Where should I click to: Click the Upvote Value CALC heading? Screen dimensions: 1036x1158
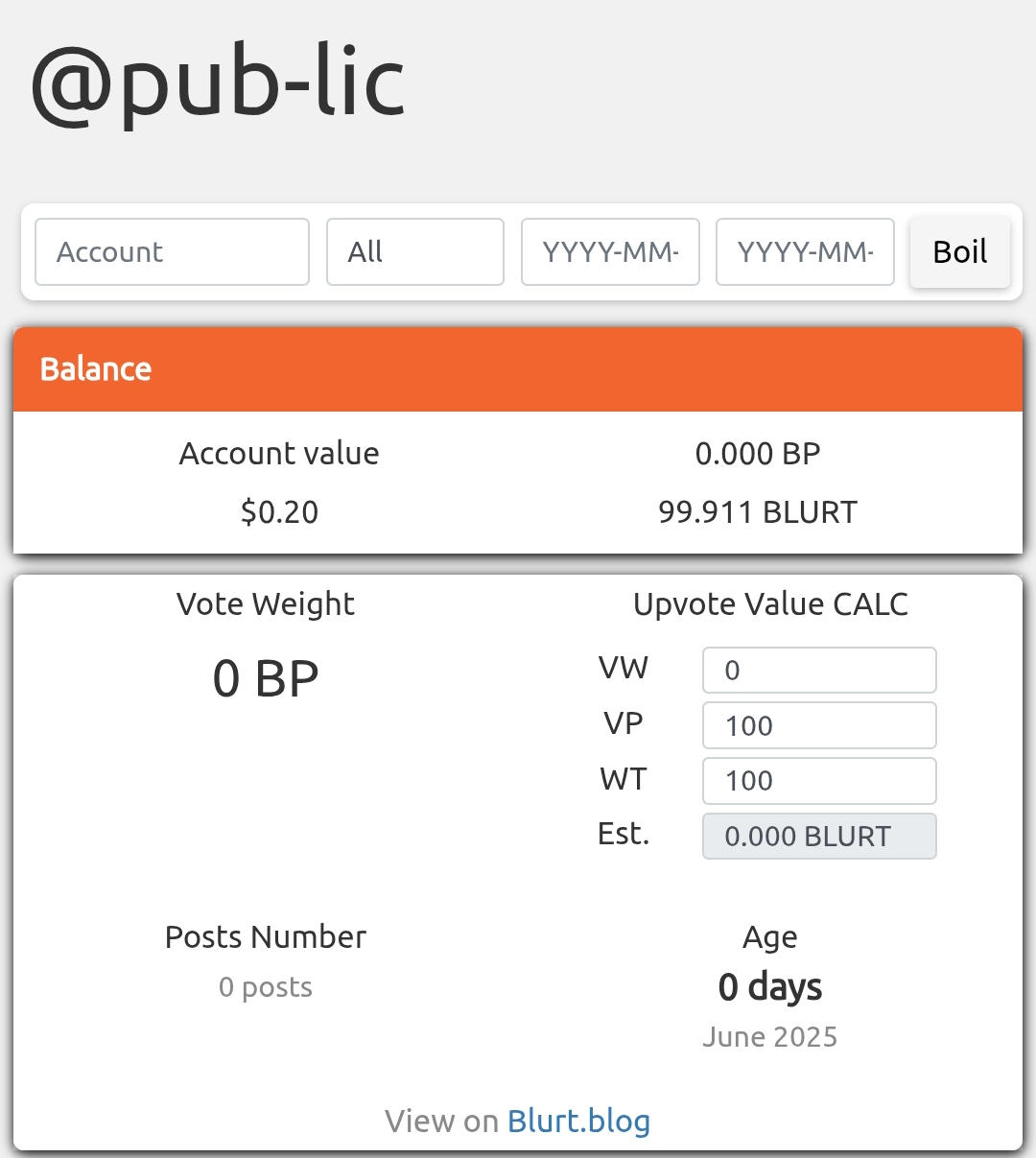tap(770, 604)
